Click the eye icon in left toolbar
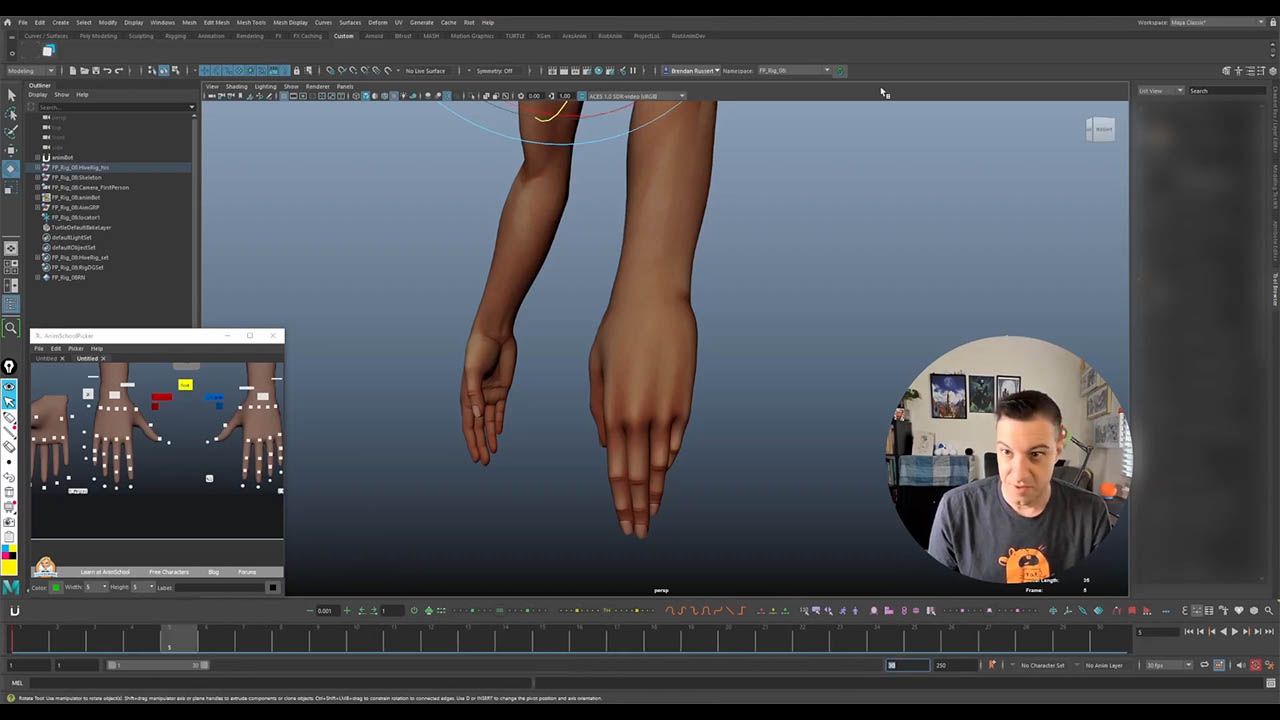Screen dimensions: 1280x720 pos(10,386)
